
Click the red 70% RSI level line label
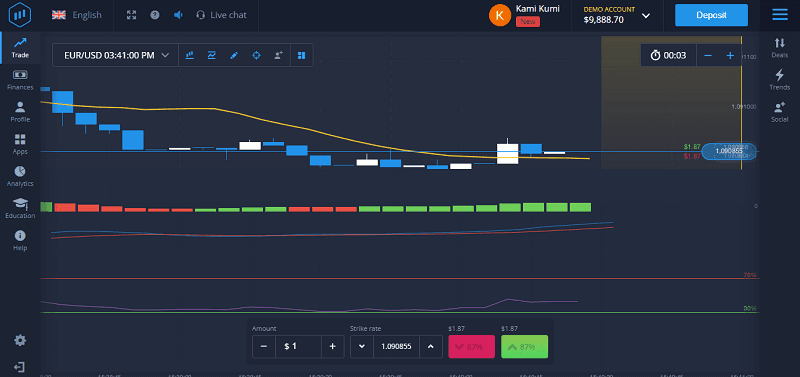pos(749,275)
